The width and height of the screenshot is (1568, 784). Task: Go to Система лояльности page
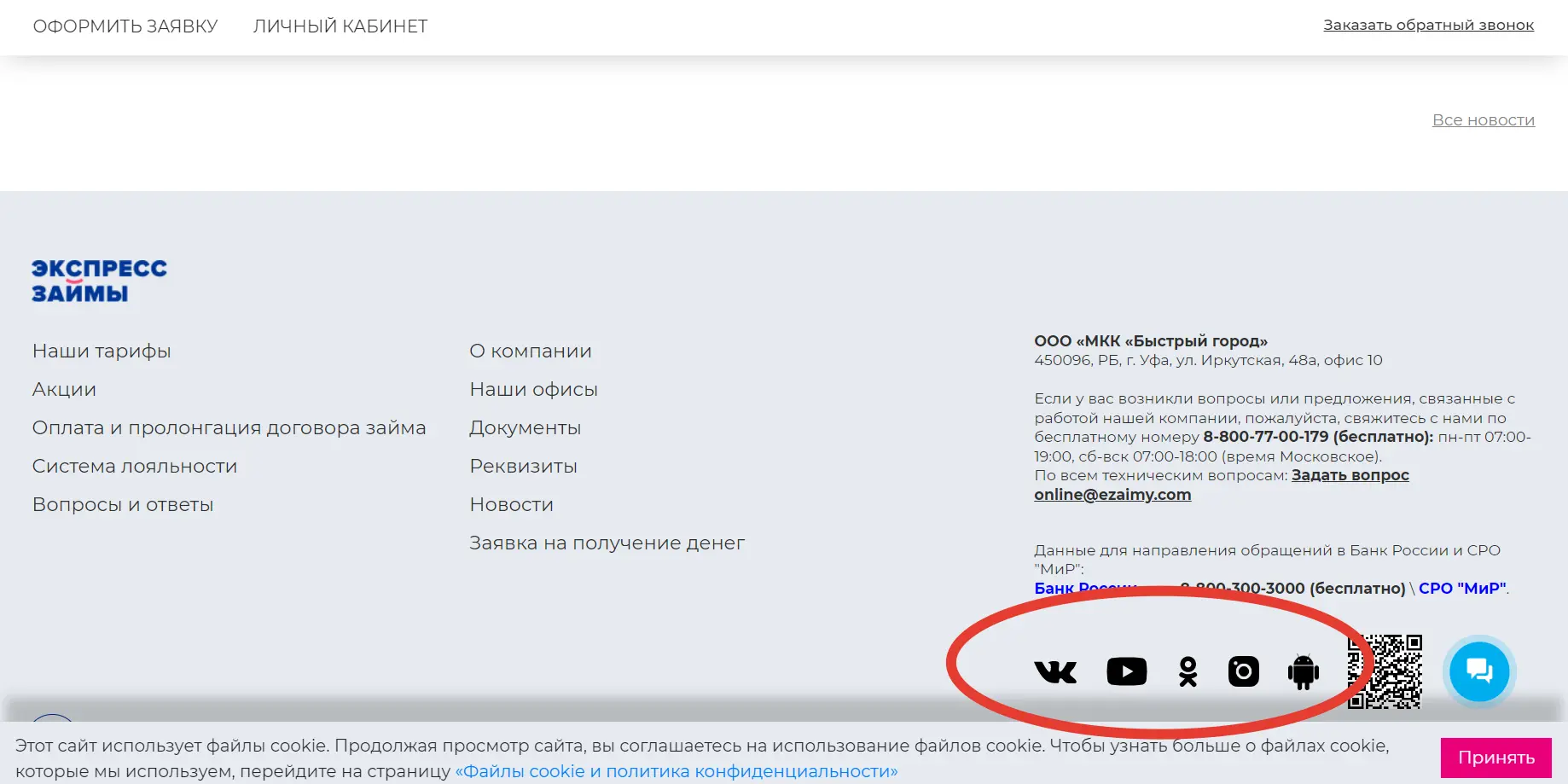pyautogui.click(x=135, y=466)
